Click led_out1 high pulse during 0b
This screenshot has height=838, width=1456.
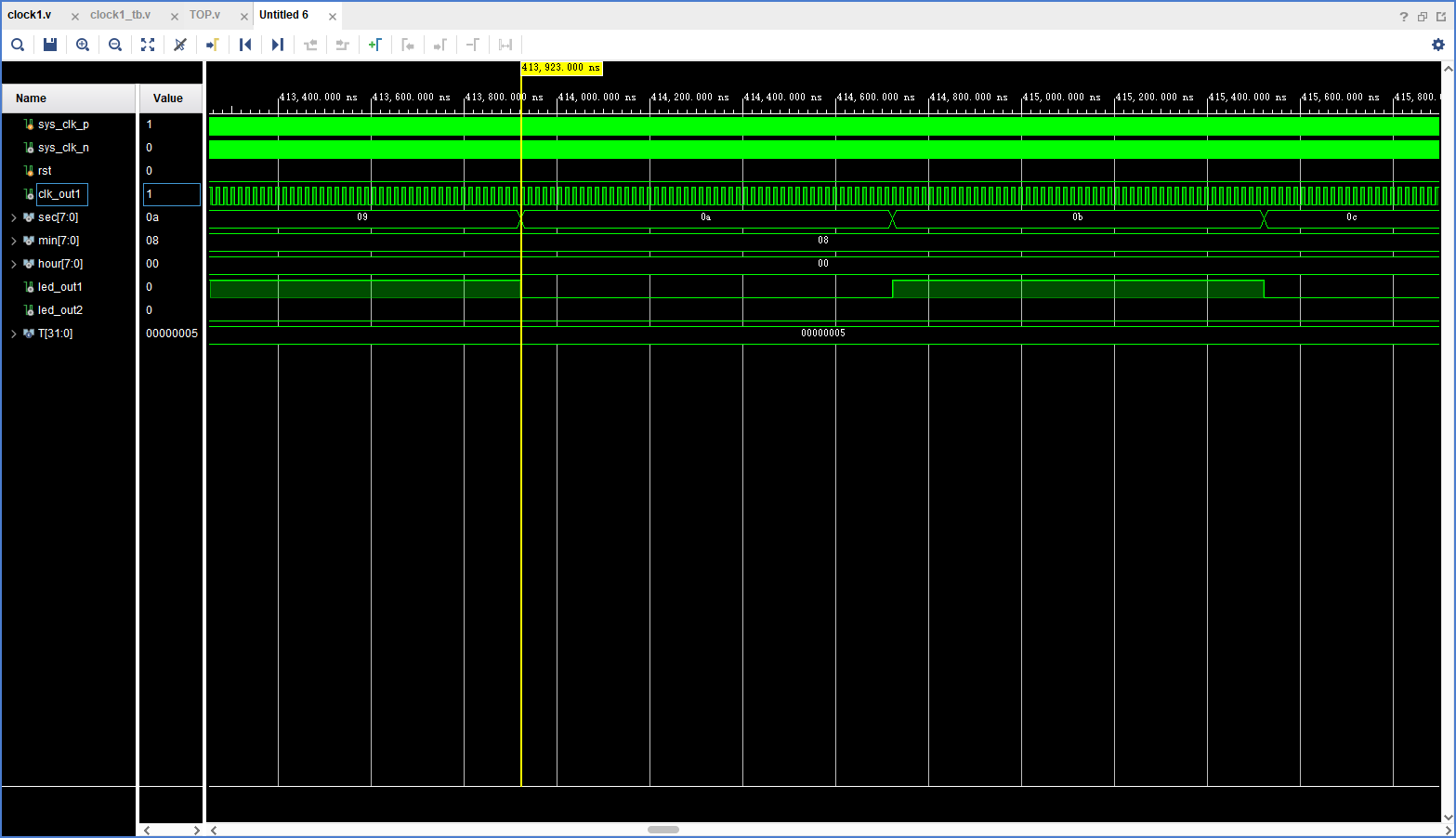(1078, 289)
